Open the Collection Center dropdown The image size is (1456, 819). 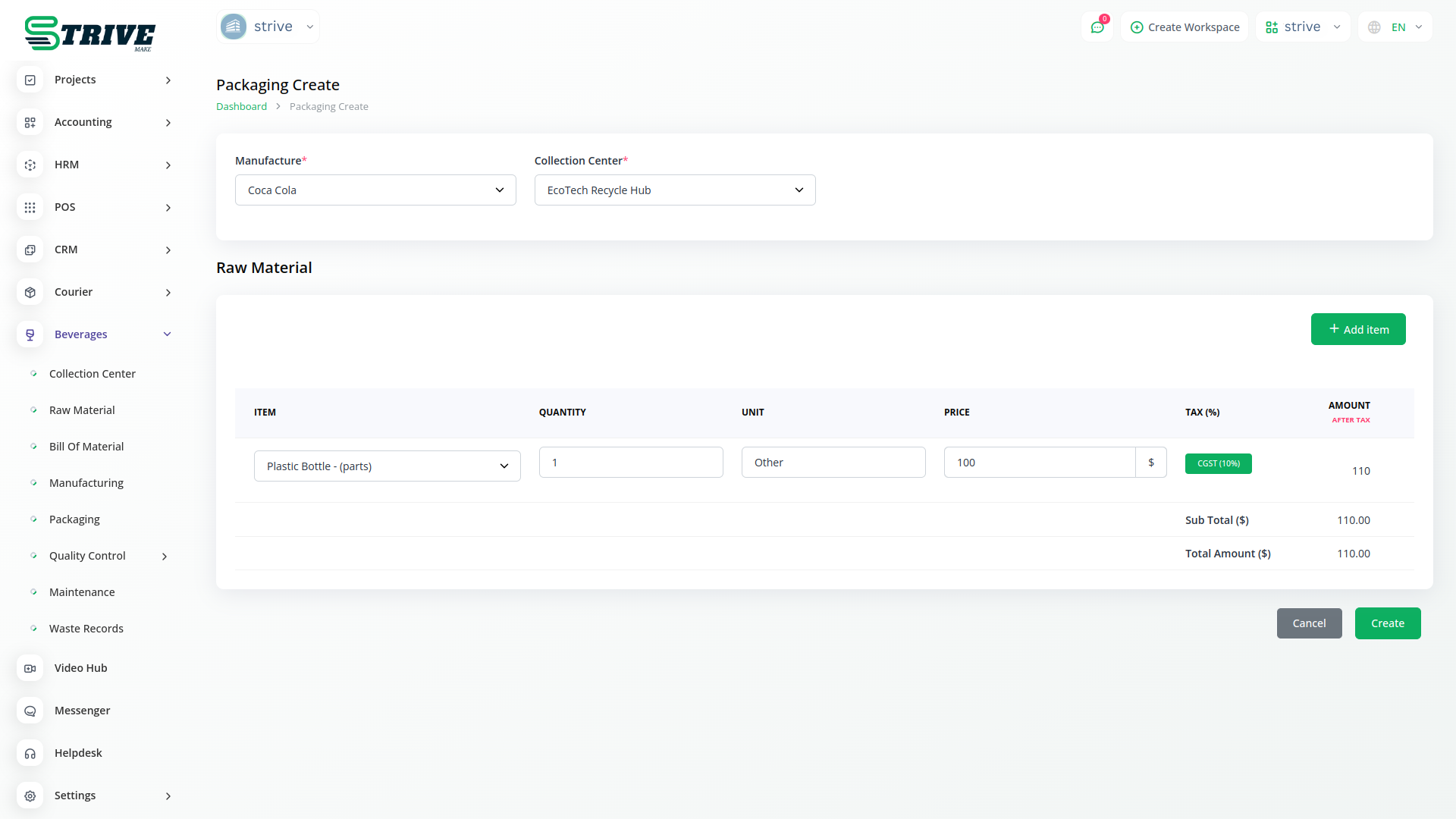pos(674,190)
